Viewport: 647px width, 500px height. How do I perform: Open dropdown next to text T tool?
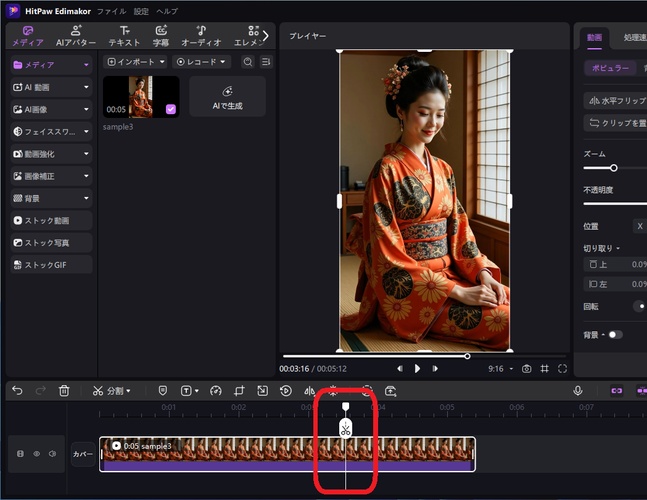[x=197, y=391]
